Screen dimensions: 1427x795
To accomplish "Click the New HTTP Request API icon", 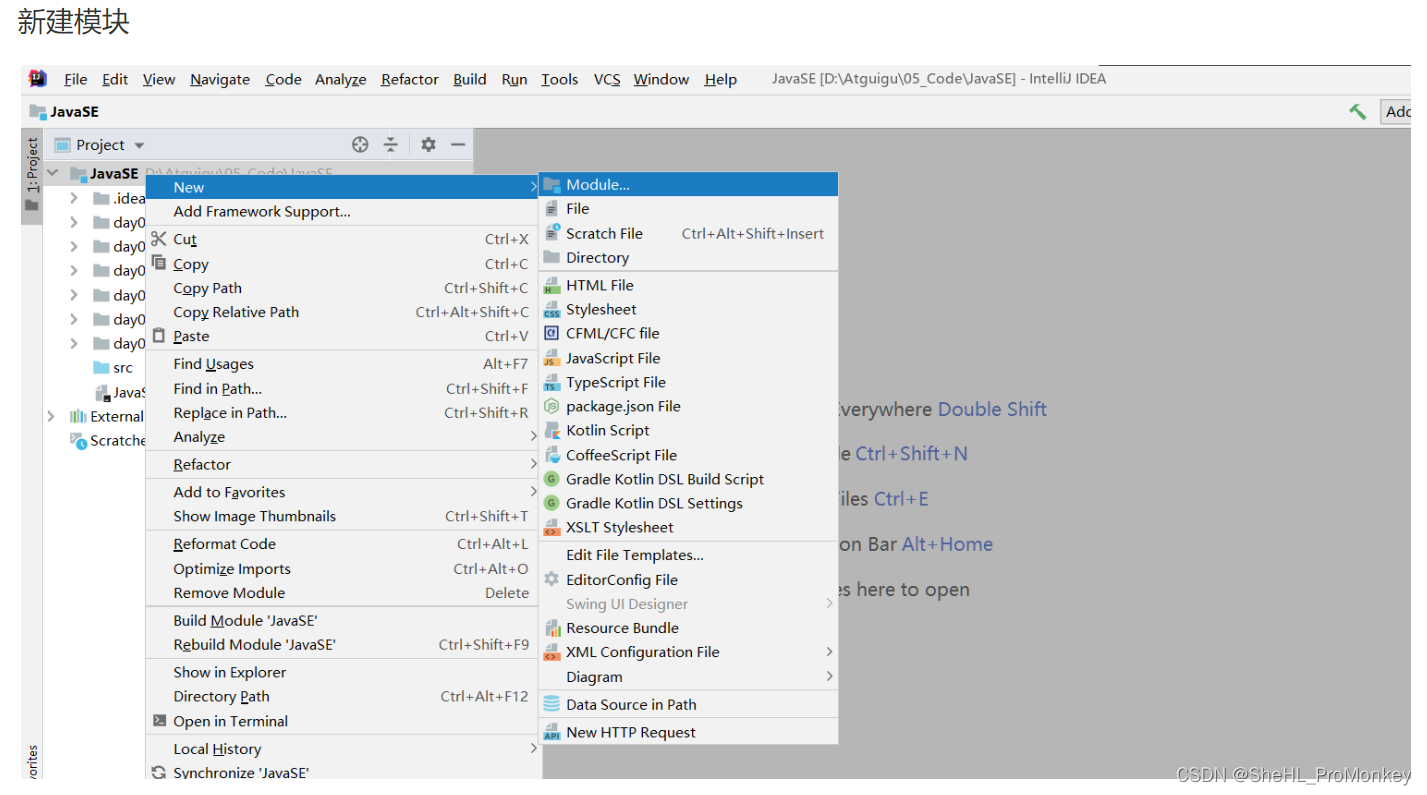I will point(551,732).
